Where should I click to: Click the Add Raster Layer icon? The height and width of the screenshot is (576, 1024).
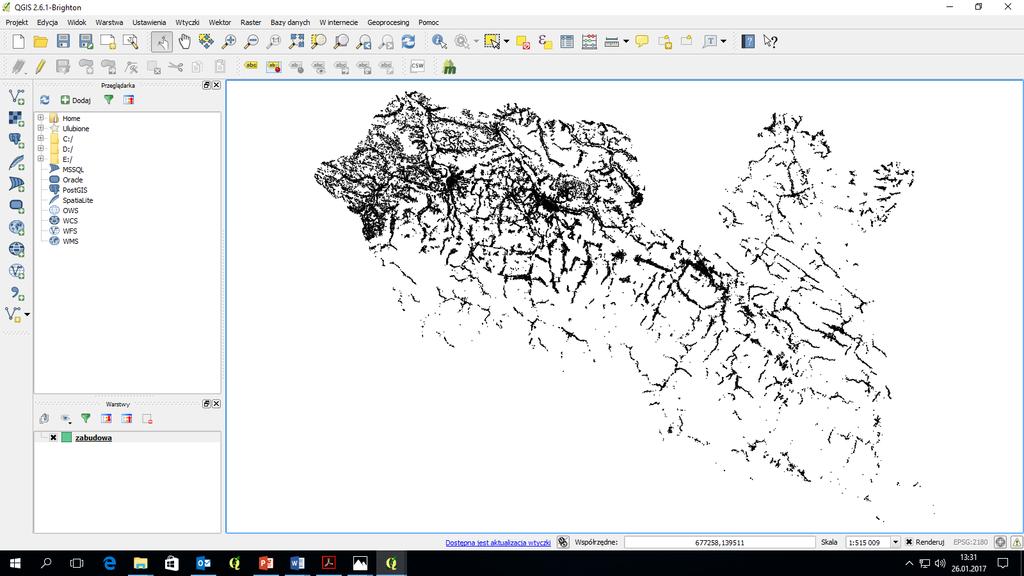(16, 118)
